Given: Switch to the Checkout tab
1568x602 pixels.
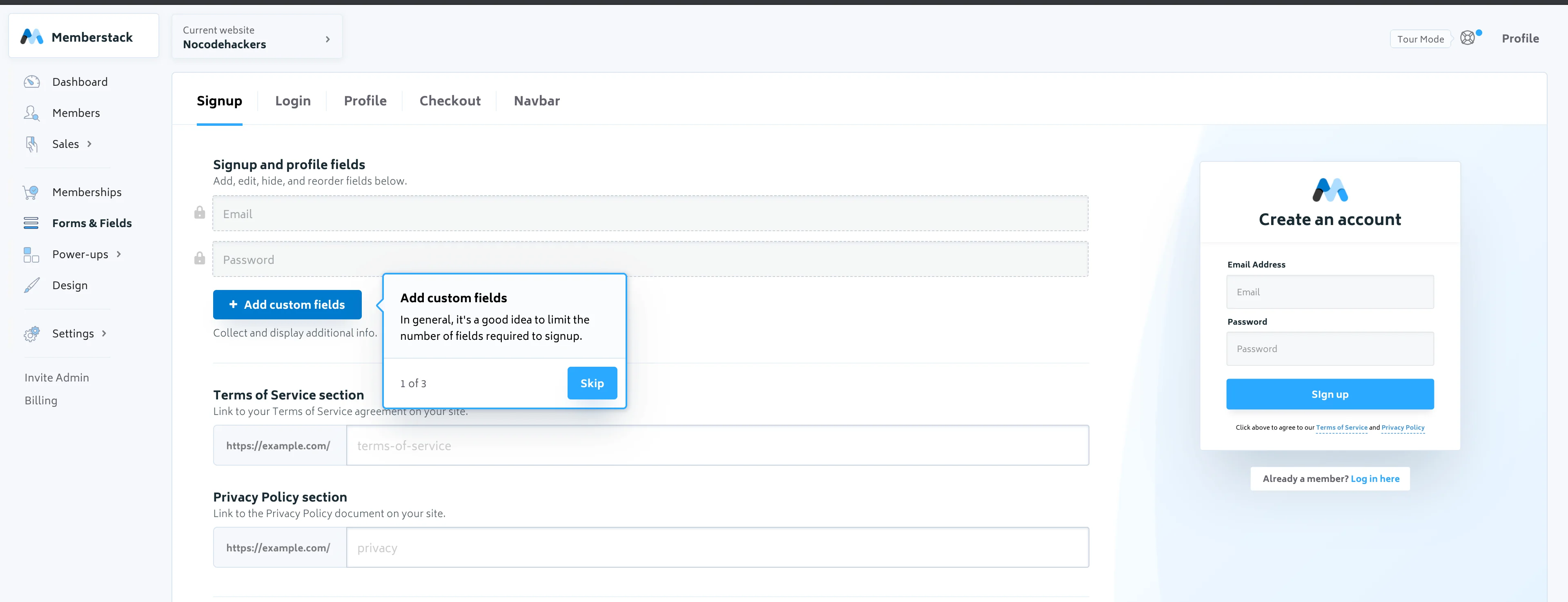Looking at the screenshot, I should click(450, 101).
